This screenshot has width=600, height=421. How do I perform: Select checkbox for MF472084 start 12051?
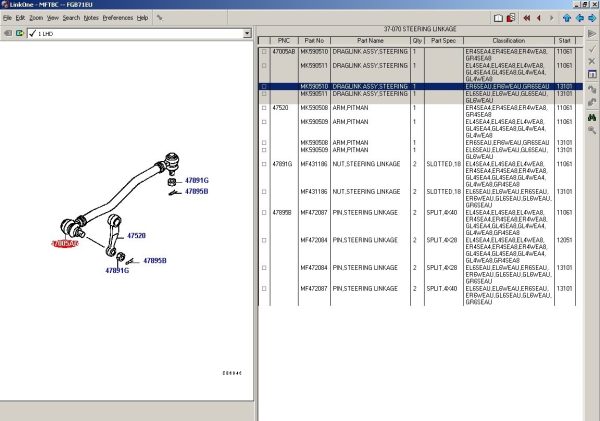coord(264,240)
